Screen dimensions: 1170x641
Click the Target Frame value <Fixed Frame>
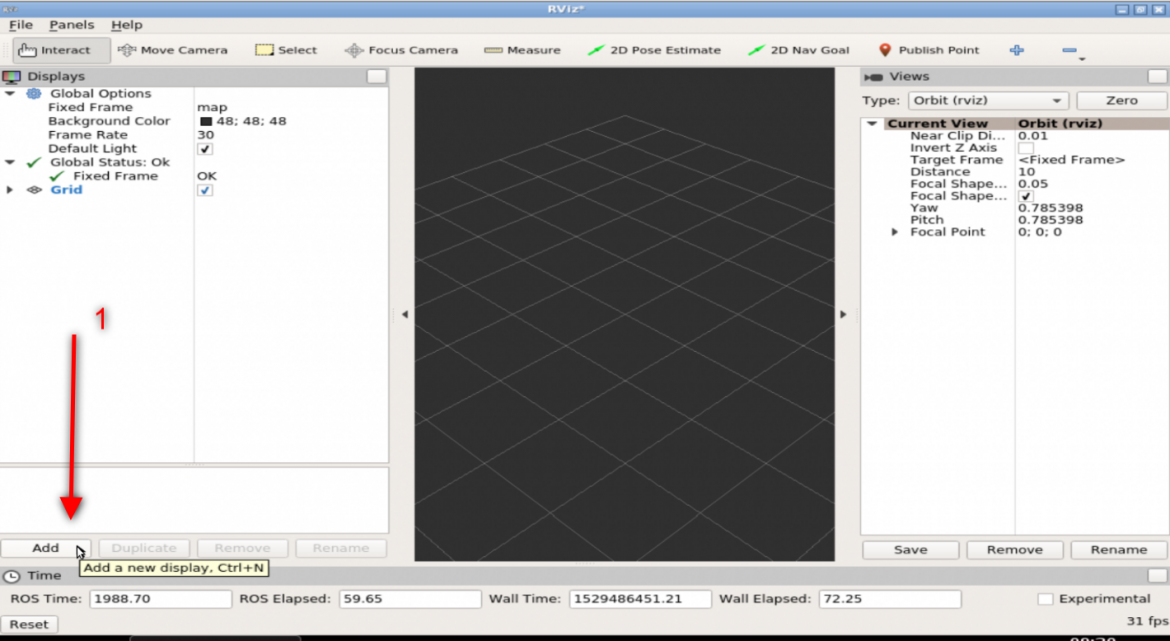(x=1071, y=160)
